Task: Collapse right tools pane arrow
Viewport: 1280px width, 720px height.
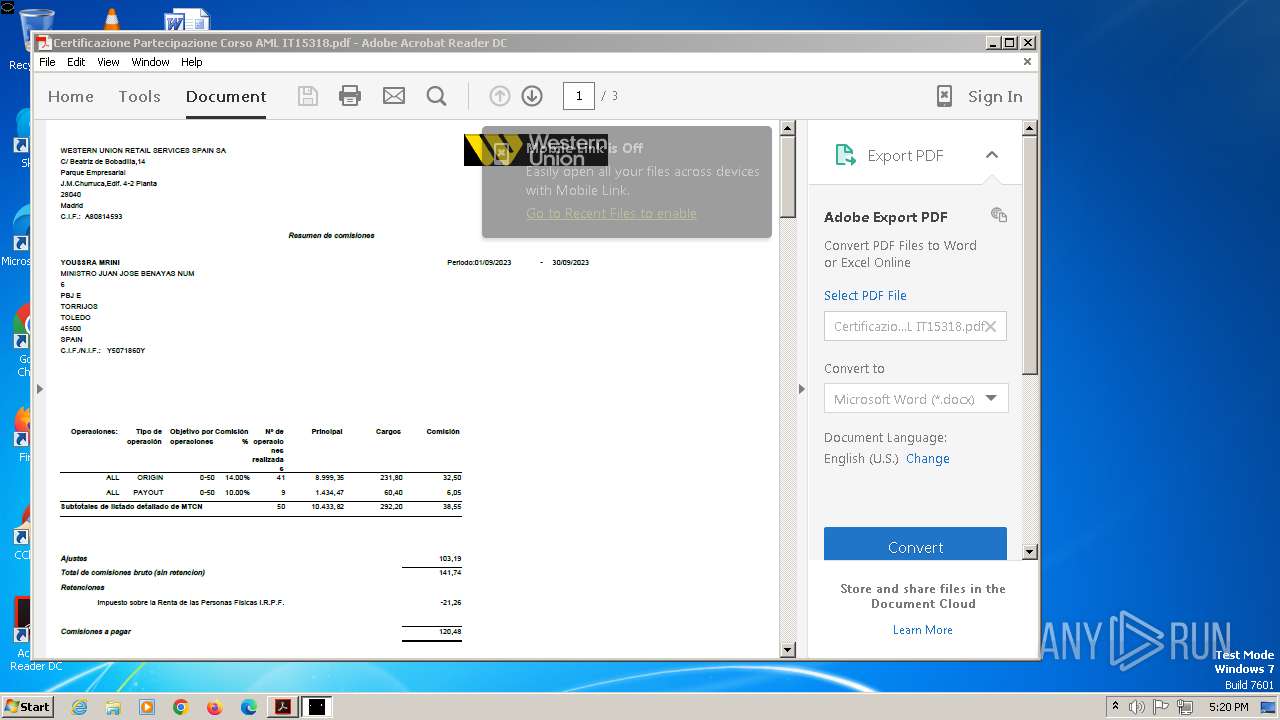Action: [801, 389]
